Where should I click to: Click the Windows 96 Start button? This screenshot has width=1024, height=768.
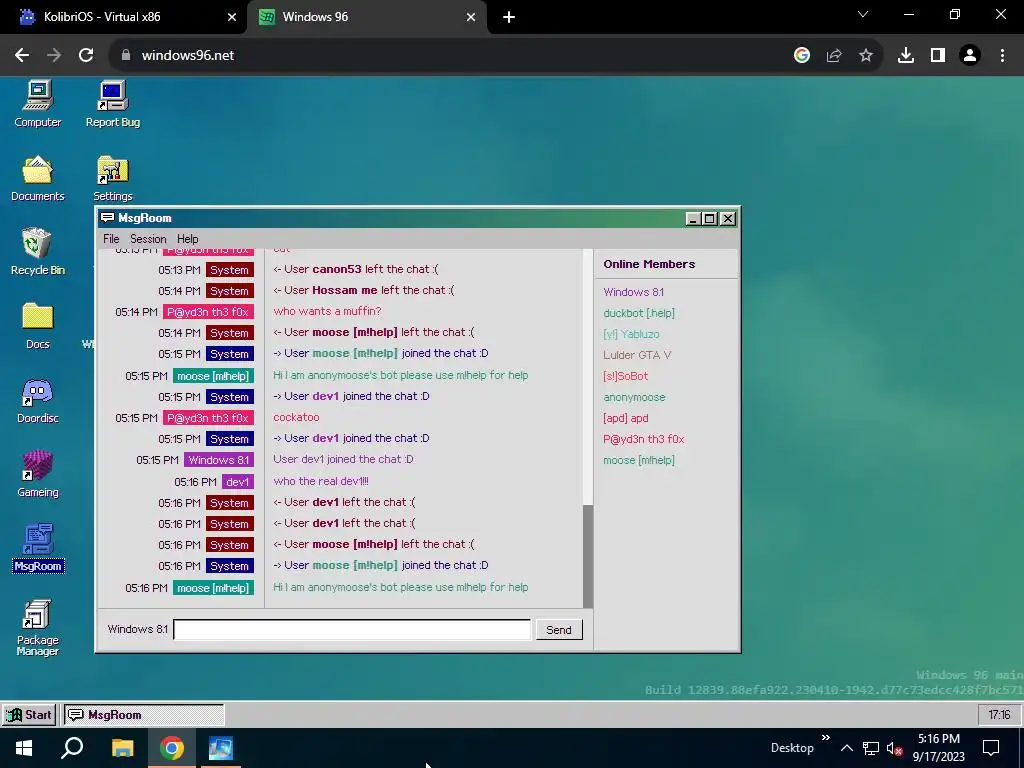[29, 714]
